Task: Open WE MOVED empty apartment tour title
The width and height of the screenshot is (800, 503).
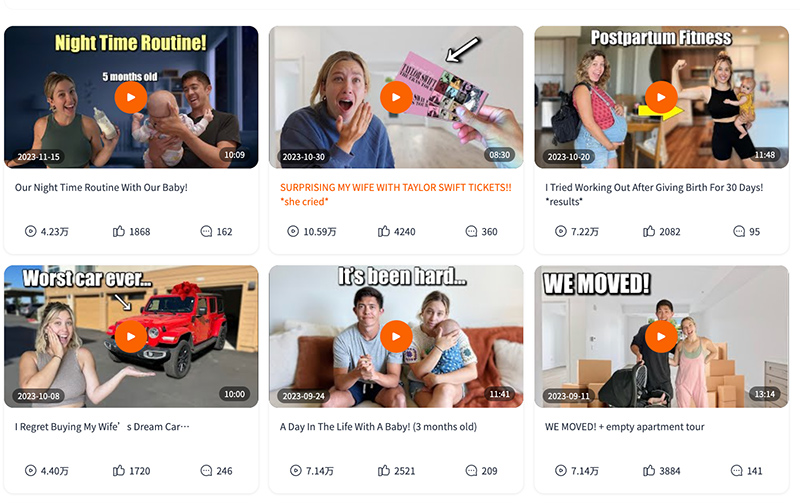Action: coord(624,426)
